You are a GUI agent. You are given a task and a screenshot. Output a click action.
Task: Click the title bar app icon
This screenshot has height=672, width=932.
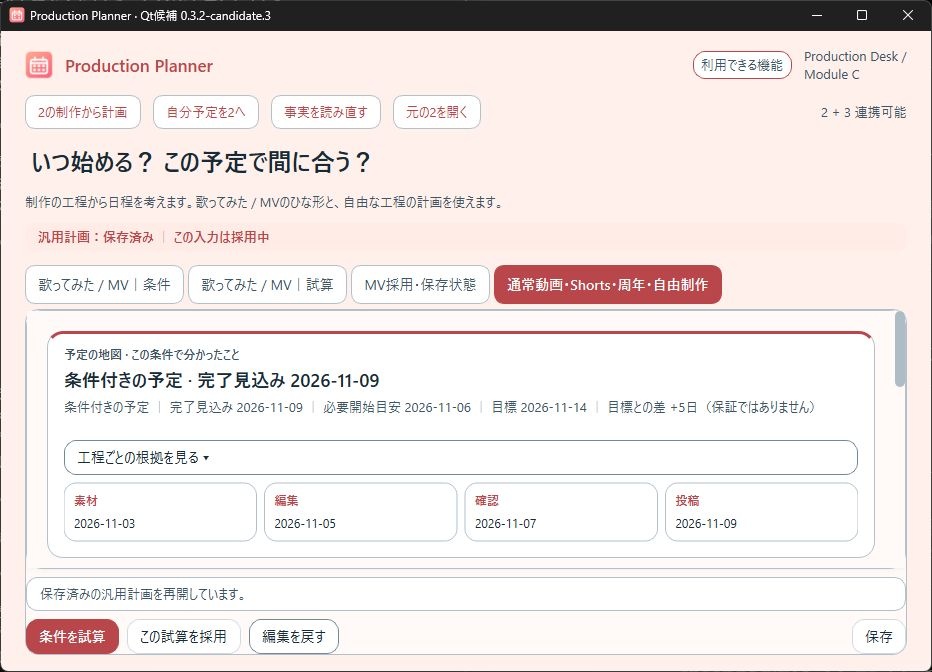(x=17, y=15)
